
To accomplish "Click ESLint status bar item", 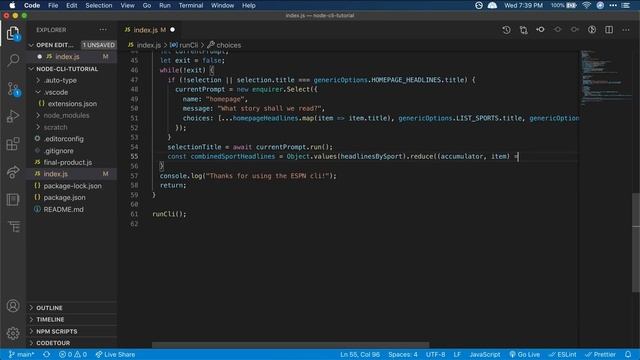I will (562, 354).
